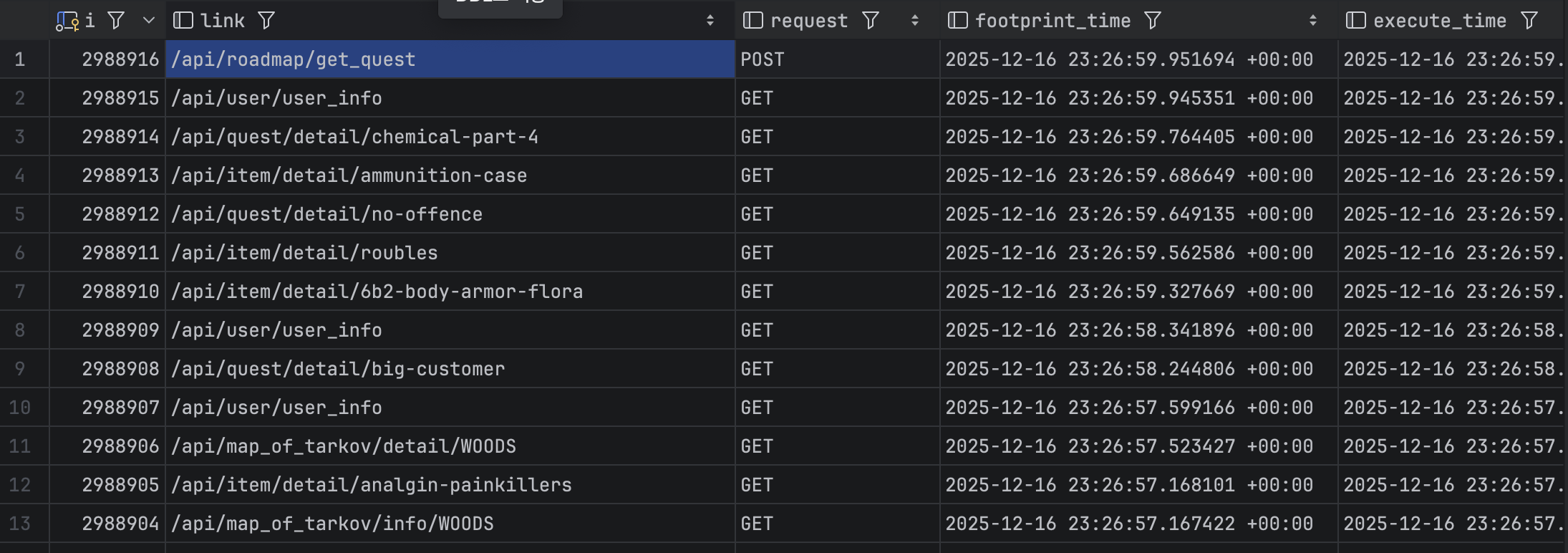Screen dimensions: 1568x553
Task: Click the column icon beside link header
Action: click(x=183, y=21)
